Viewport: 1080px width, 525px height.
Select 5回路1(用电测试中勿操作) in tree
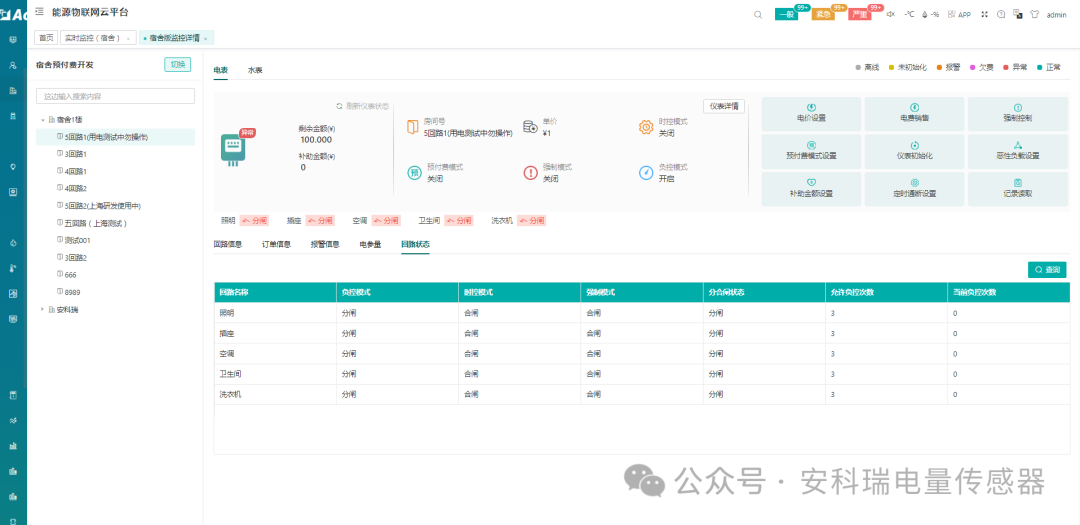pos(115,137)
